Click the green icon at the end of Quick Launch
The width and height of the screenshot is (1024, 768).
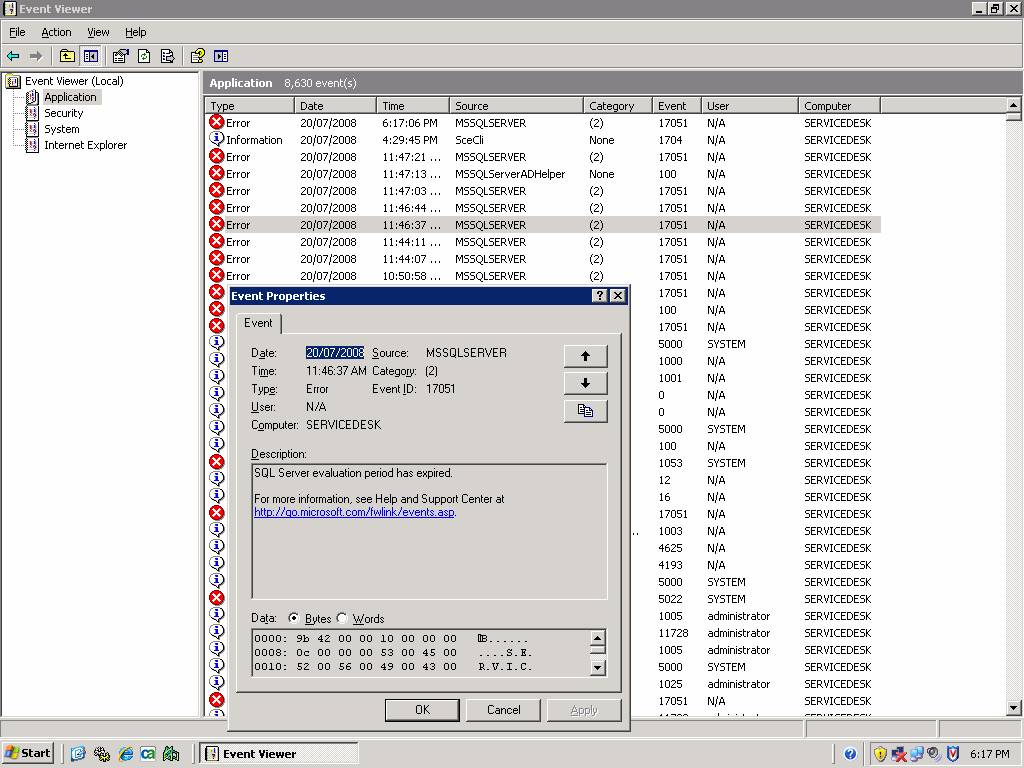tap(171, 754)
